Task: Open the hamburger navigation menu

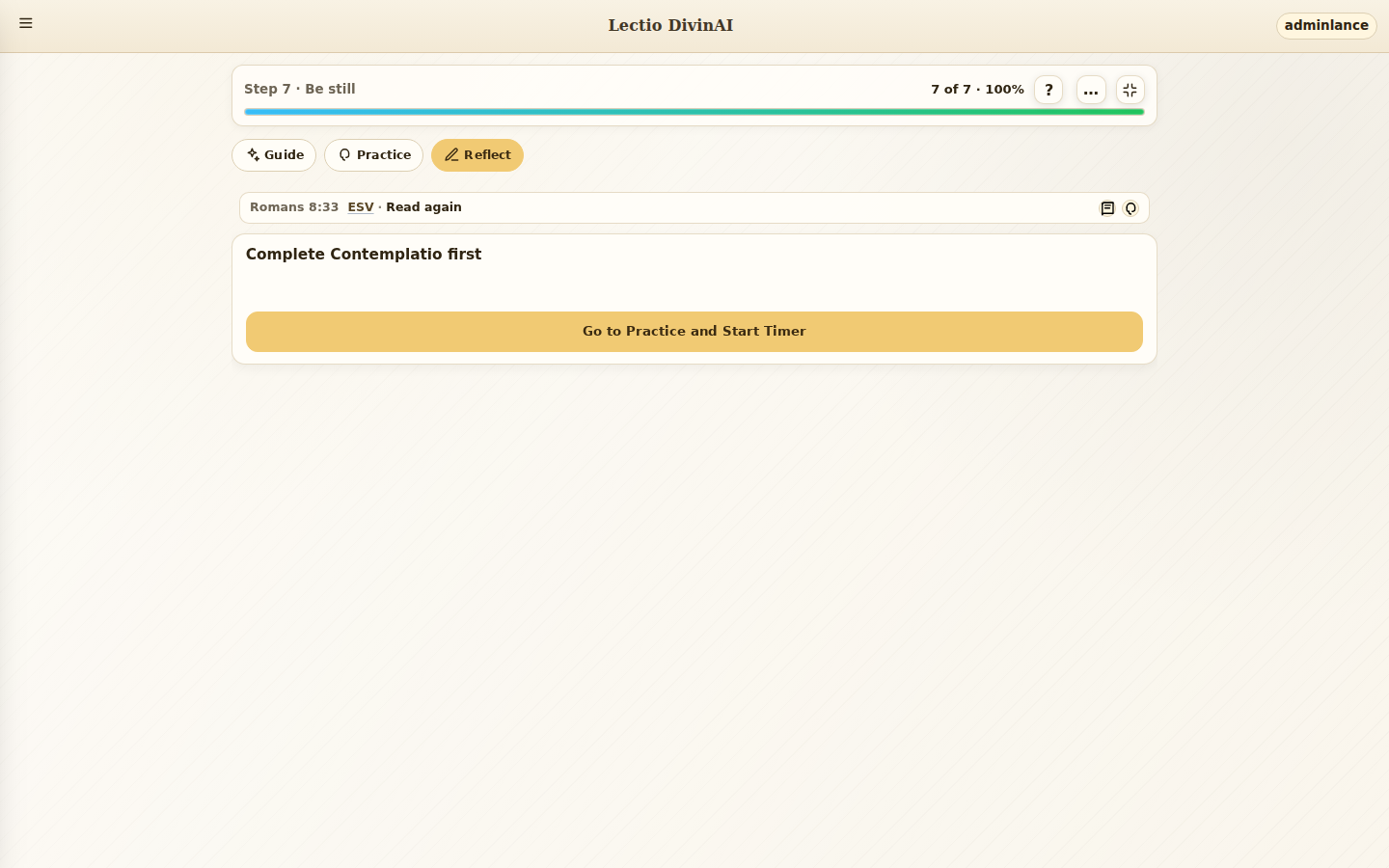Action: point(26,23)
